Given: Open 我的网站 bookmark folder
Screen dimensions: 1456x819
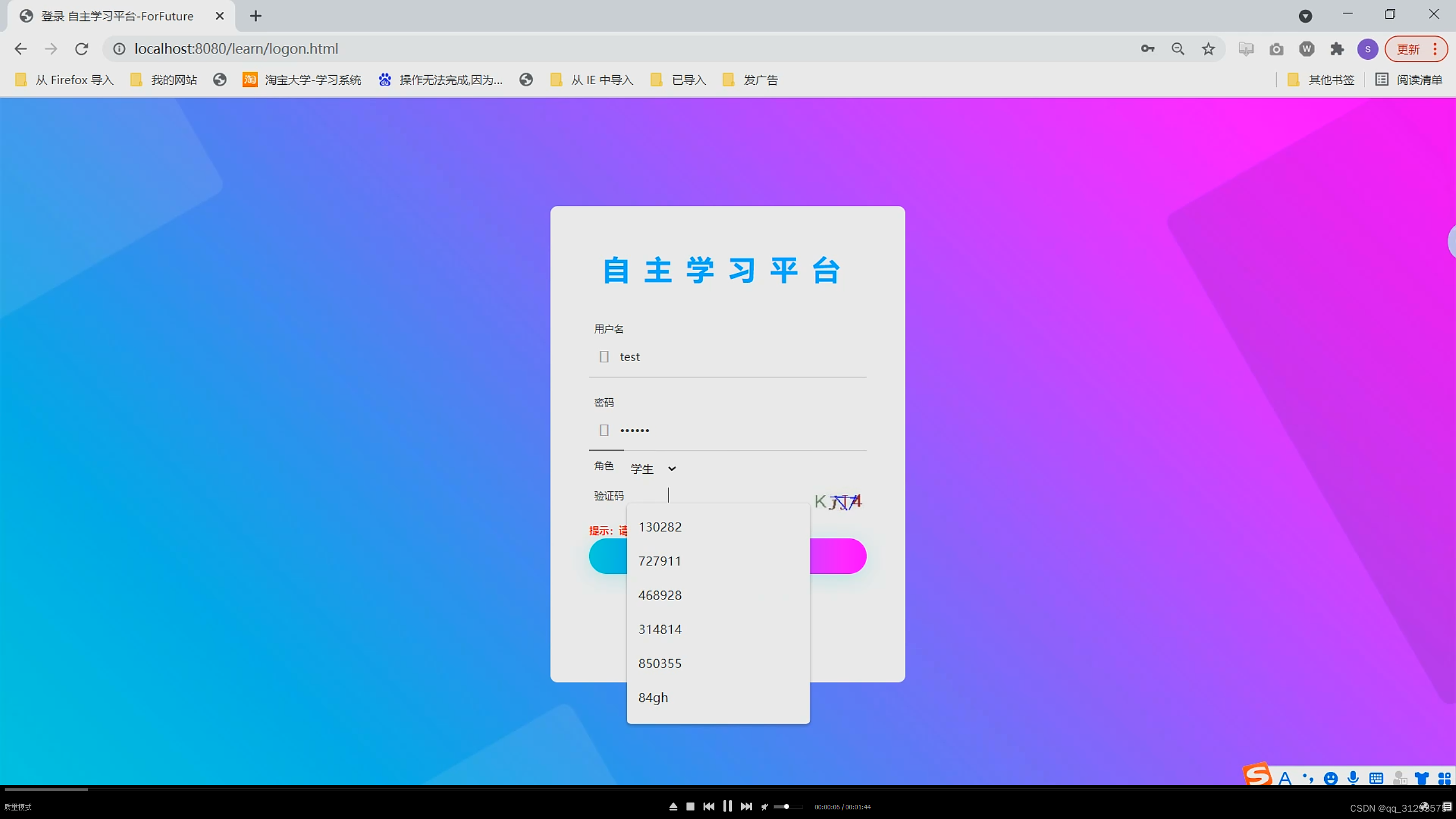Looking at the screenshot, I should (163, 80).
